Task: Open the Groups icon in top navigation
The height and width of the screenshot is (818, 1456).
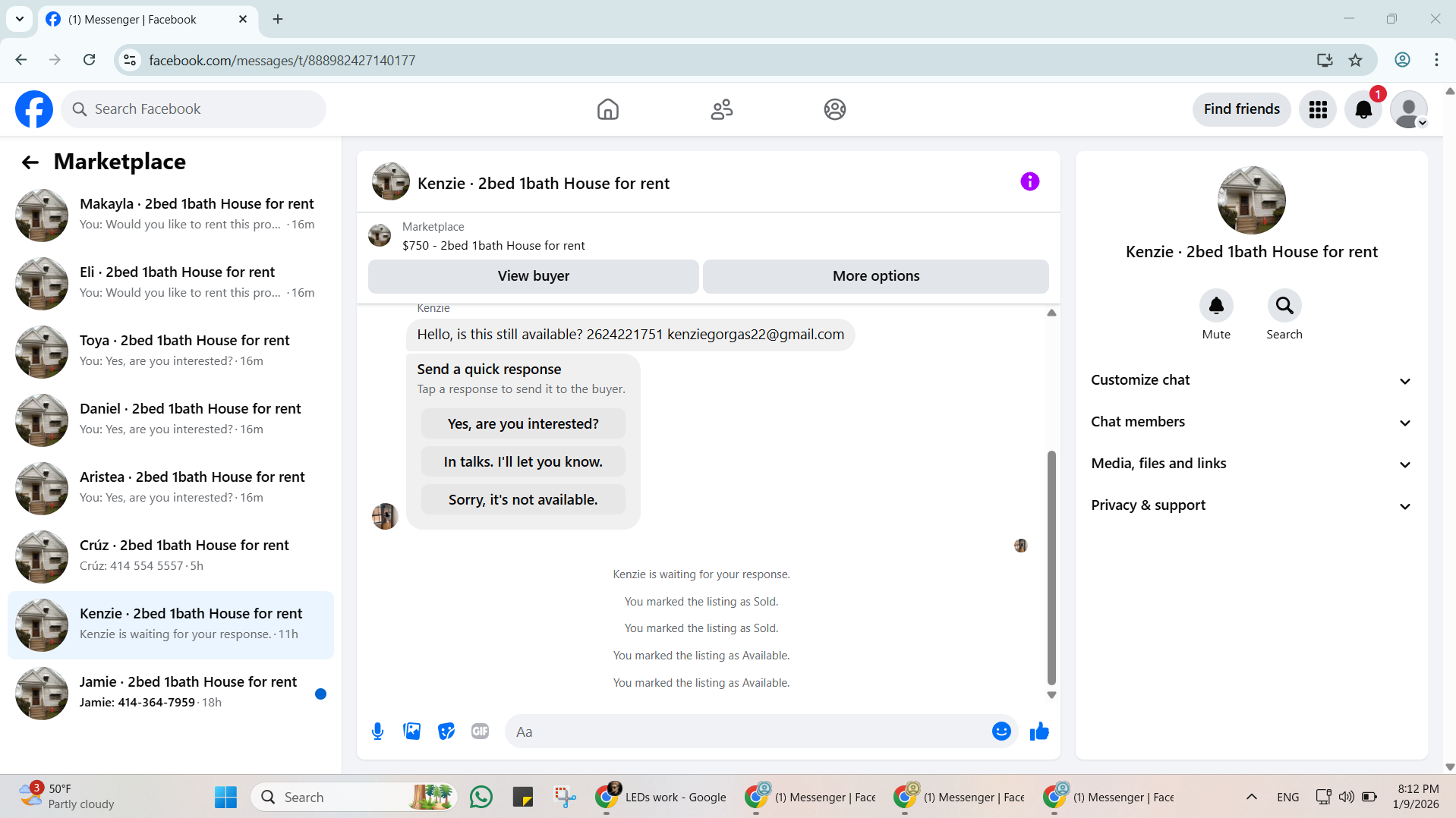Action: tap(834, 109)
